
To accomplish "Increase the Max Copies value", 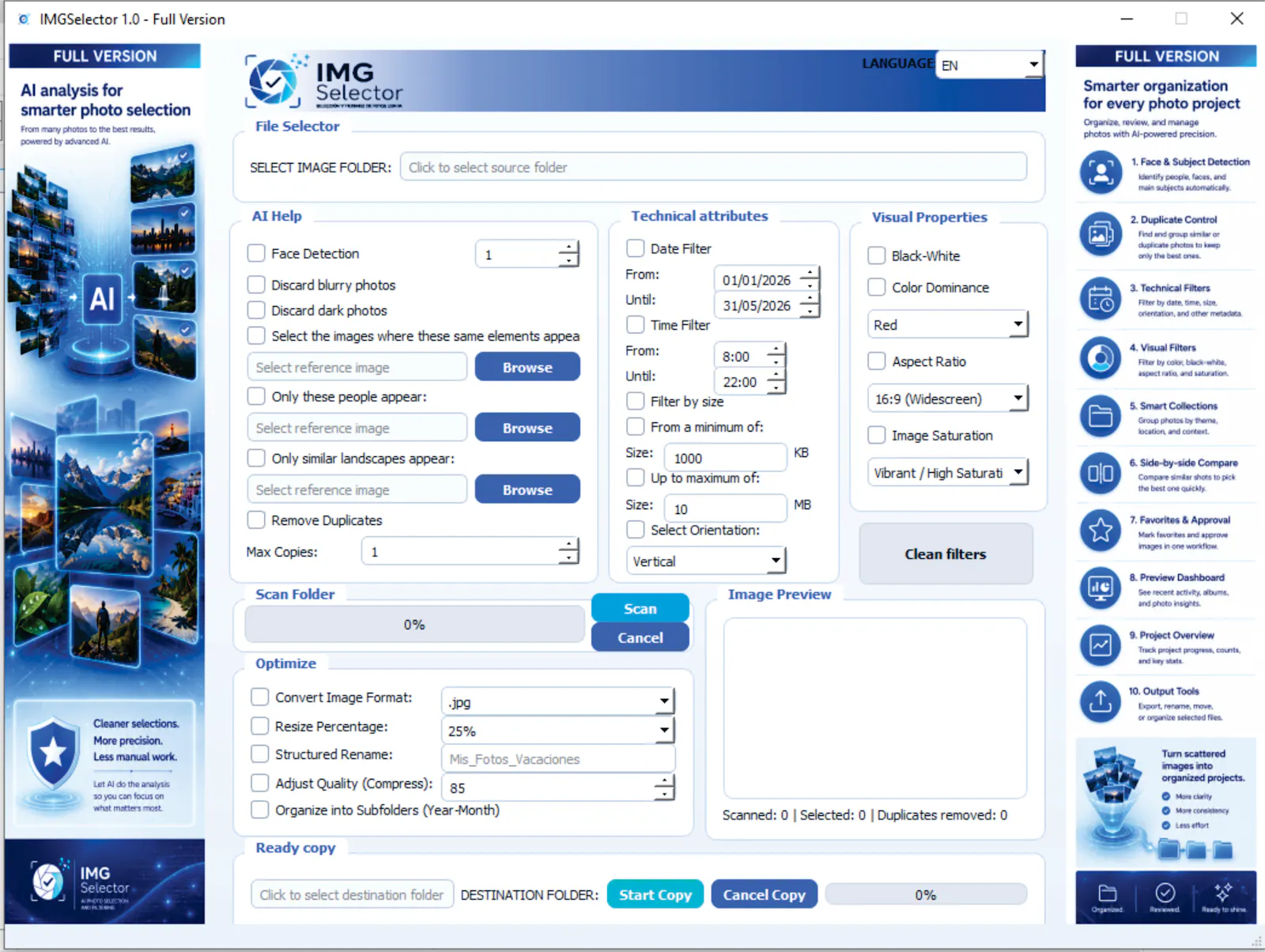I will (568, 546).
